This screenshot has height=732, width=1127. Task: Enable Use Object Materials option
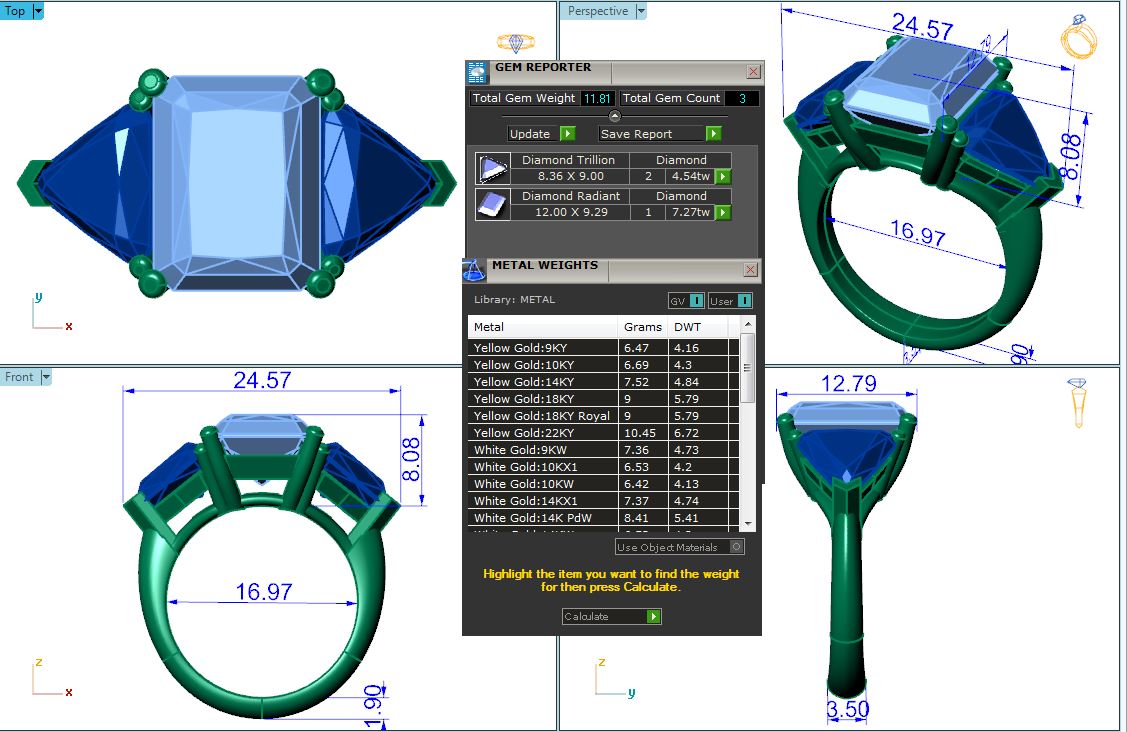pyautogui.click(x=737, y=547)
